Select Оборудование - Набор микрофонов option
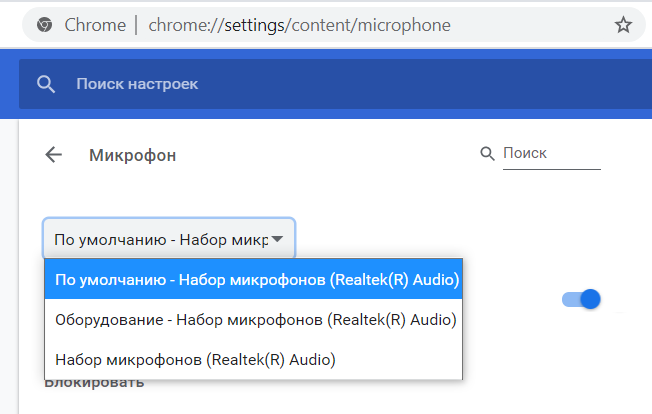Viewport: 652px width, 414px height. tap(254, 319)
